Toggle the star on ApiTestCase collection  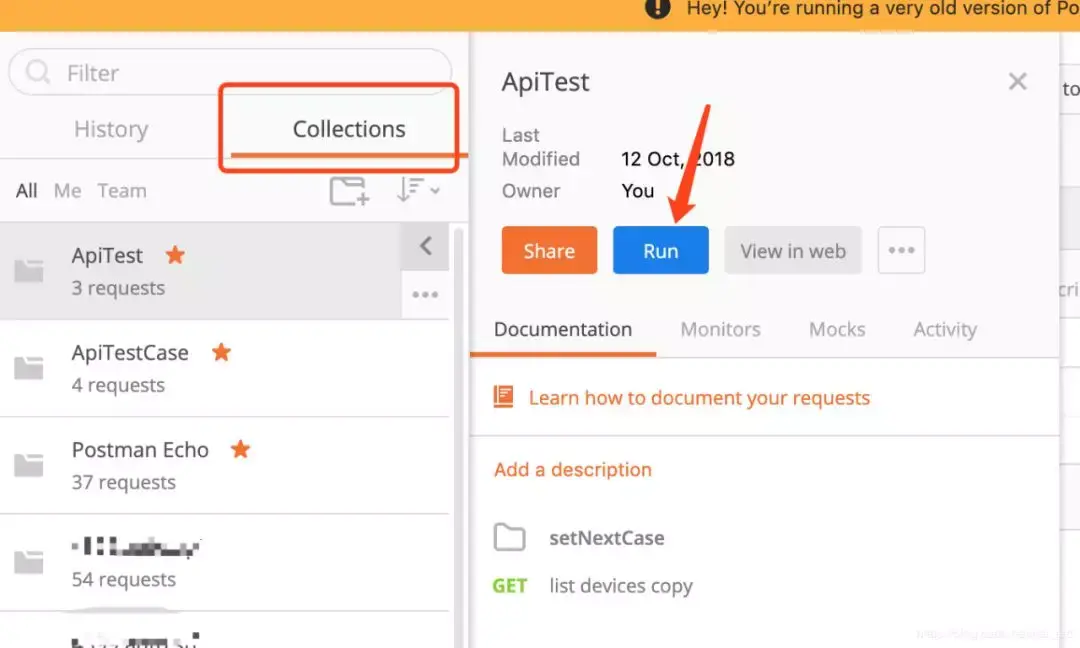click(221, 352)
